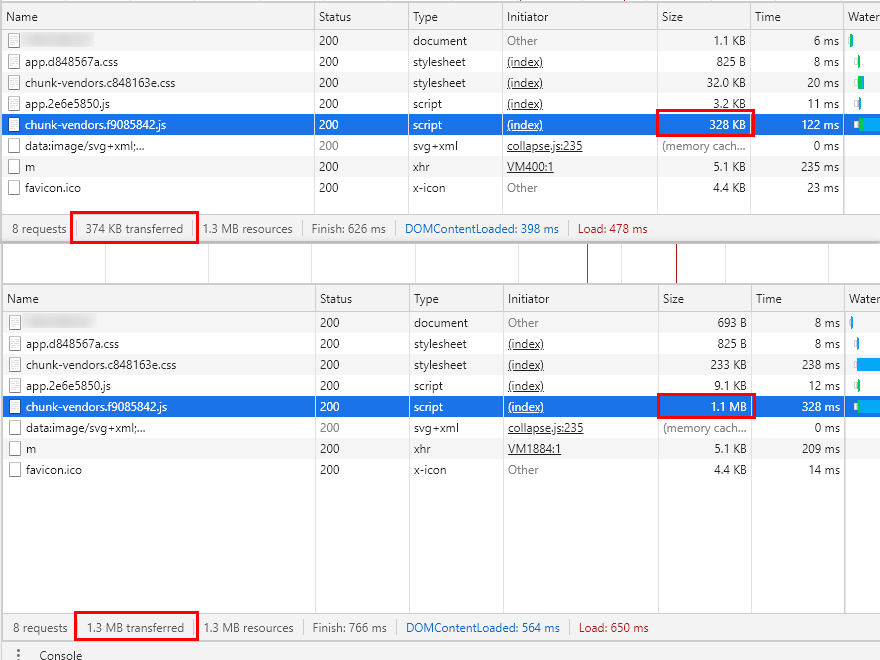This screenshot has height=660, width=880.
Task: Open the Console drawer tab
Action: point(60,654)
